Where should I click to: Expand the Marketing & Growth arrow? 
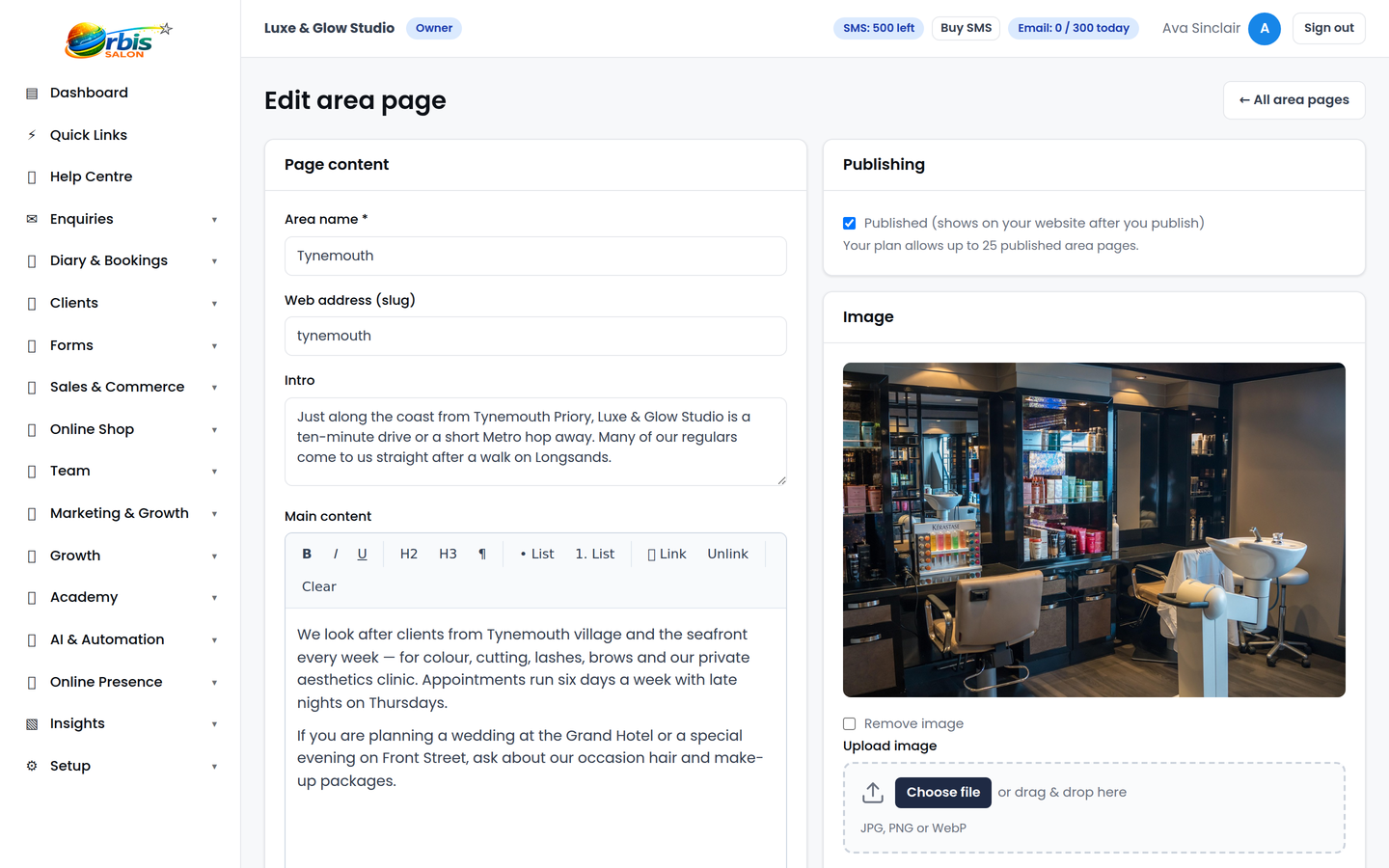214,514
